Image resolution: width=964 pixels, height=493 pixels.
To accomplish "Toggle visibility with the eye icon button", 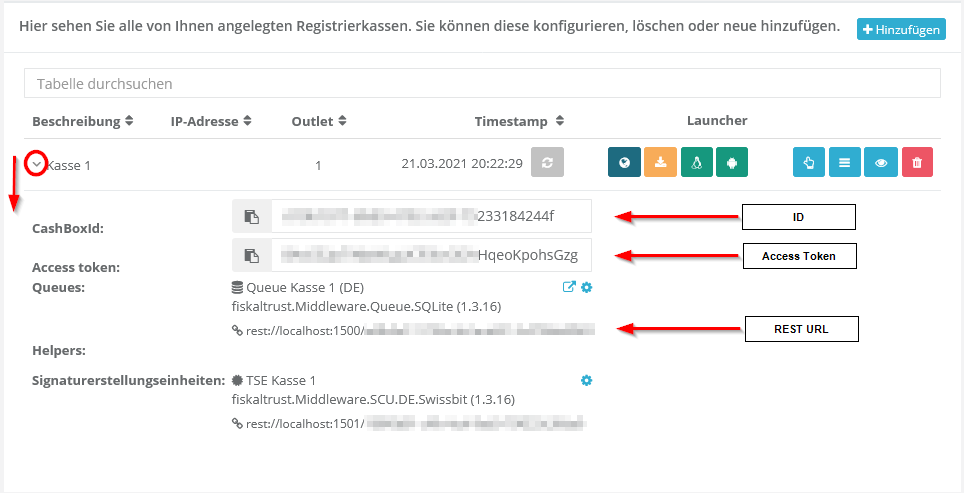I will click(881, 163).
